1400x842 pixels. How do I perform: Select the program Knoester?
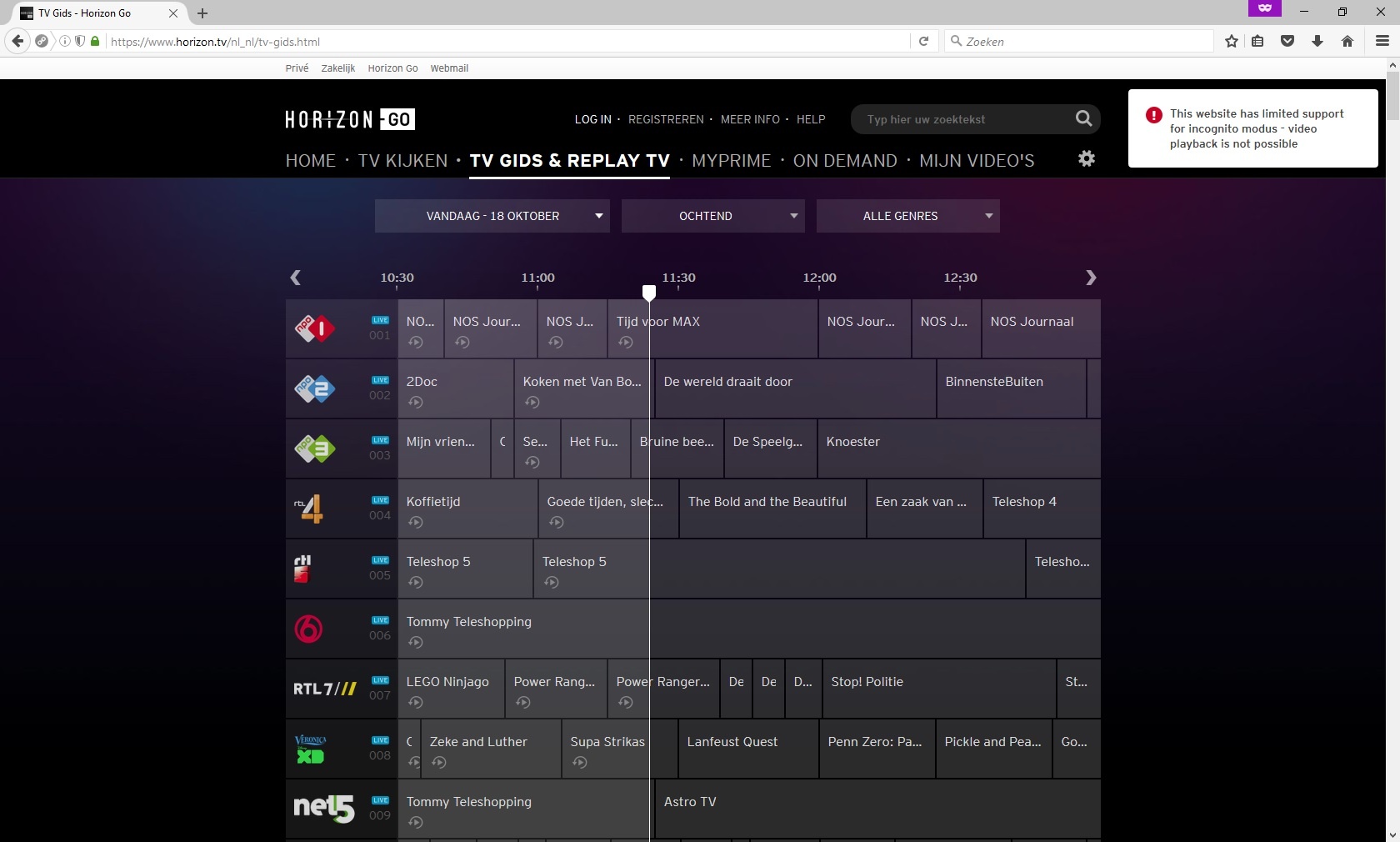[959, 449]
